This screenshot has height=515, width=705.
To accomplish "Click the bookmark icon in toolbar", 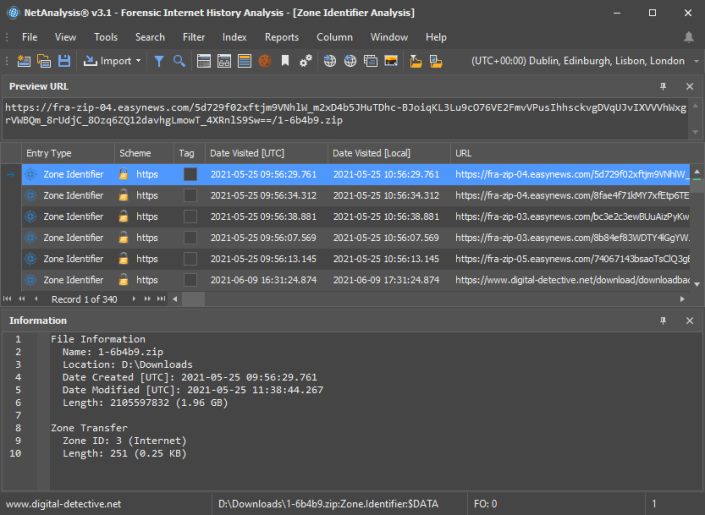I will (285, 61).
